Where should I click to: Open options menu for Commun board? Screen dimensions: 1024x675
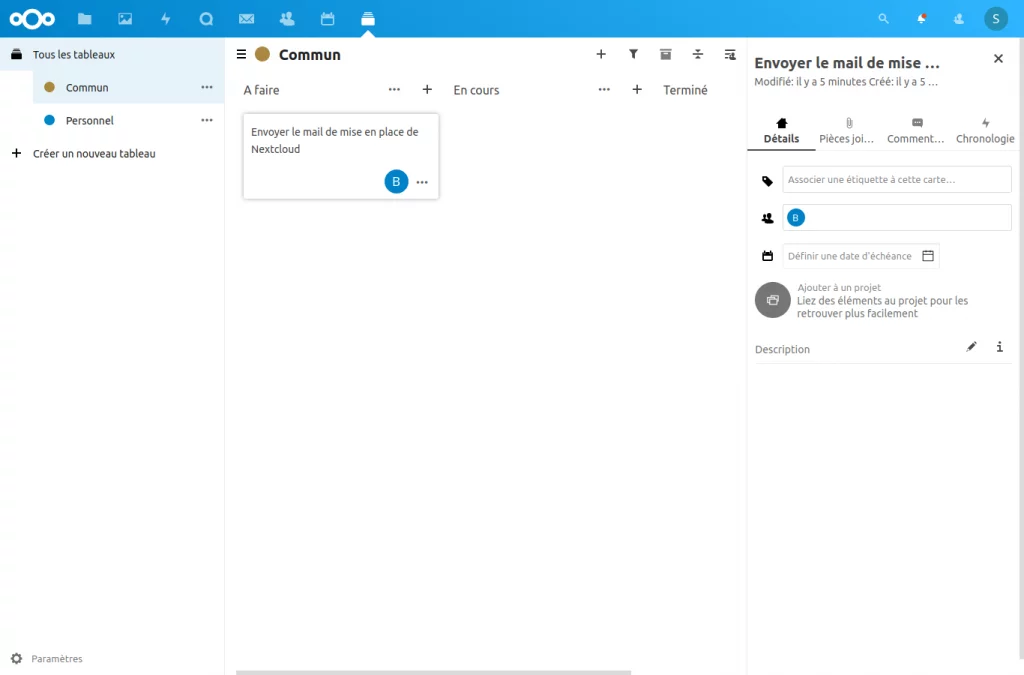207,87
